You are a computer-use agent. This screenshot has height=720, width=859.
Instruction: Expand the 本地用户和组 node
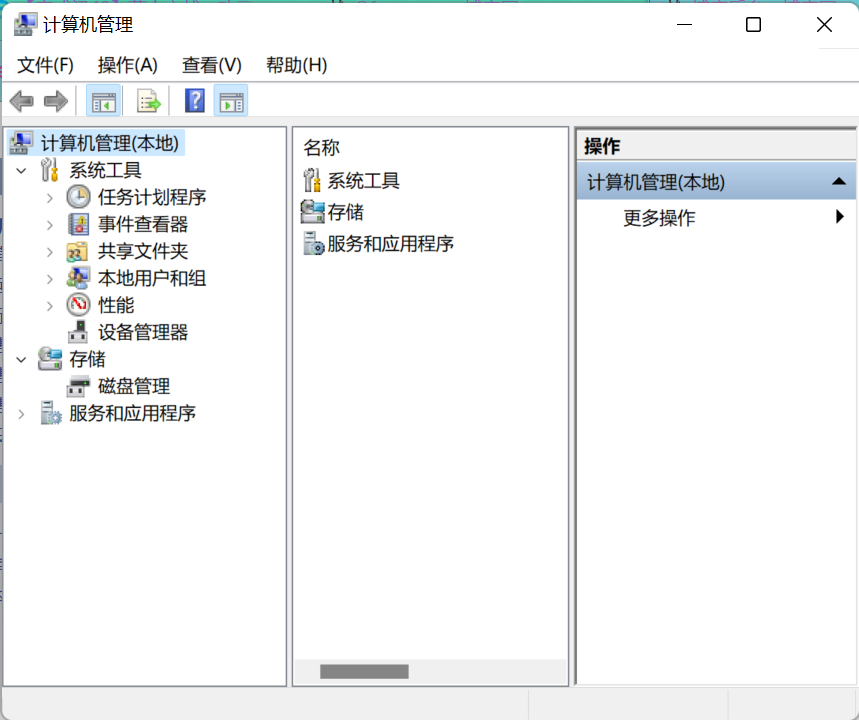click(50, 279)
